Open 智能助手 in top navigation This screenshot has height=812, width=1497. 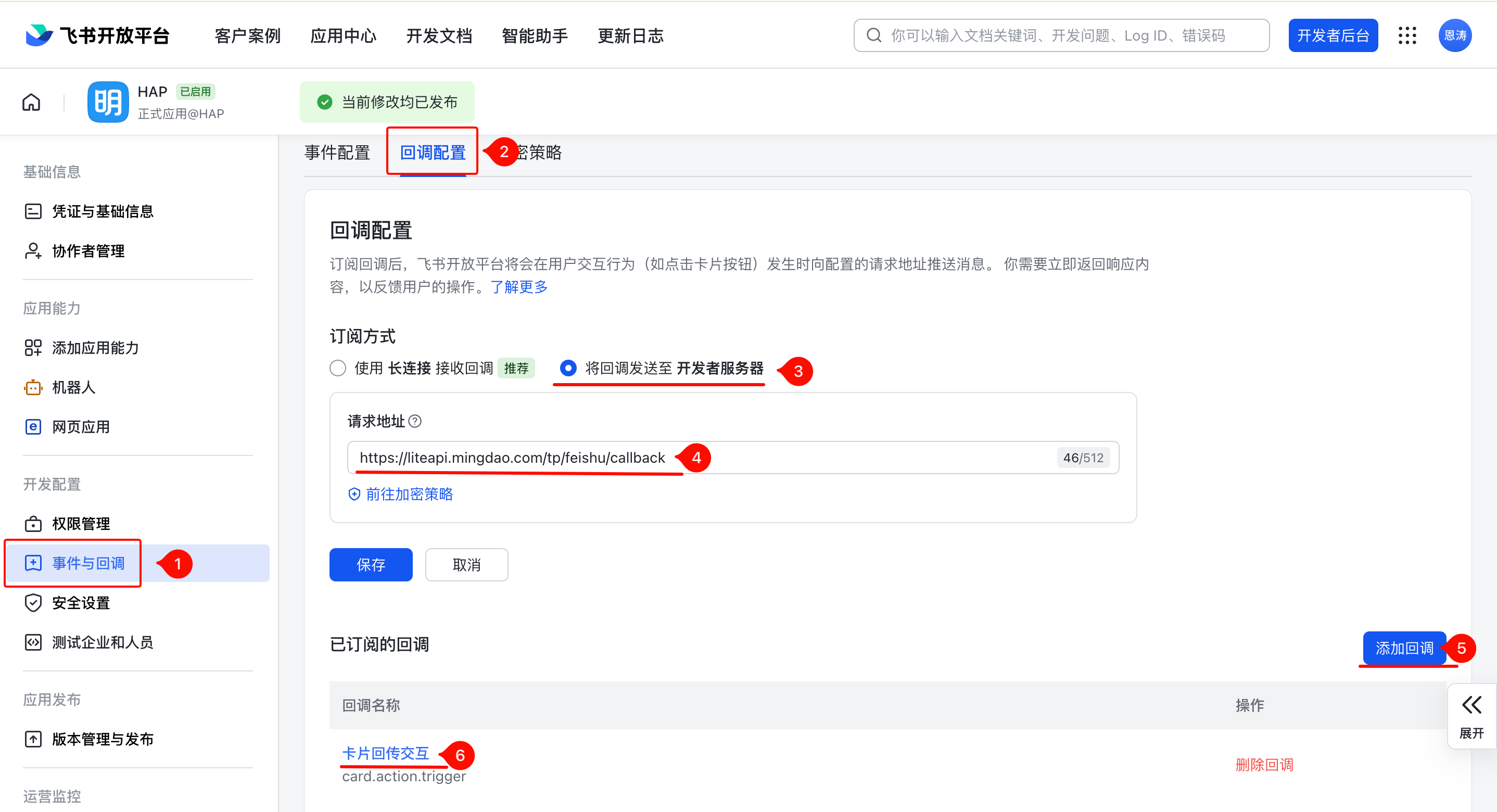tap(535, 36)
